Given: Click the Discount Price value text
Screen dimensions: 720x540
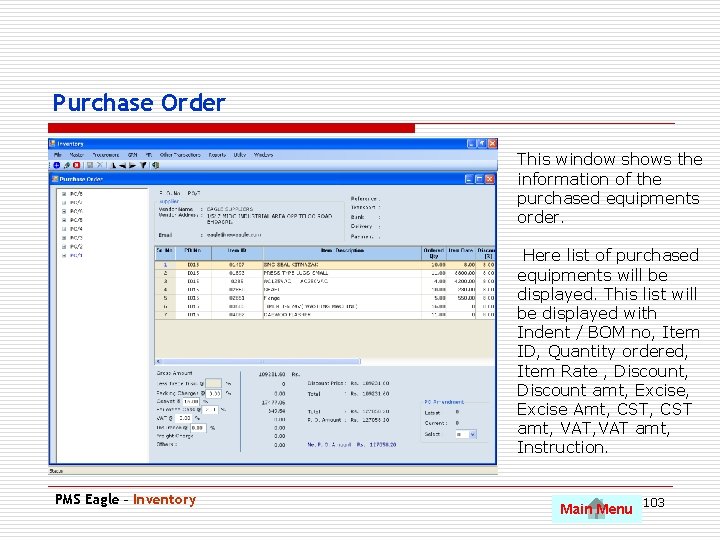Looking at the screenshot, I should 375,383.
